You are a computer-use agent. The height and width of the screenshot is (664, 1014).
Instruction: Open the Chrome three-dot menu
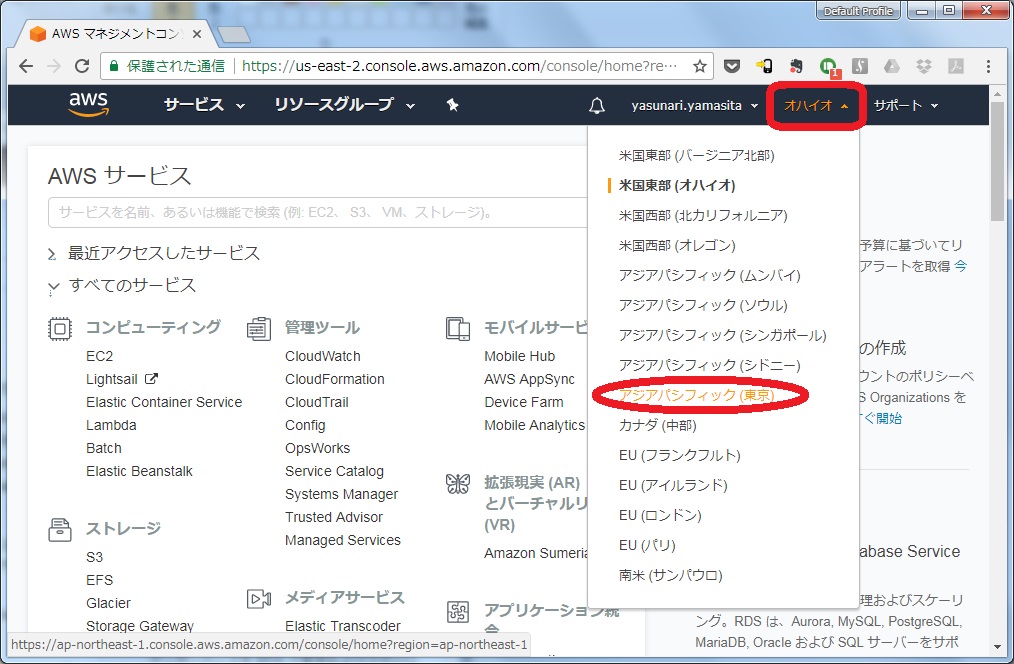[988, 66]
